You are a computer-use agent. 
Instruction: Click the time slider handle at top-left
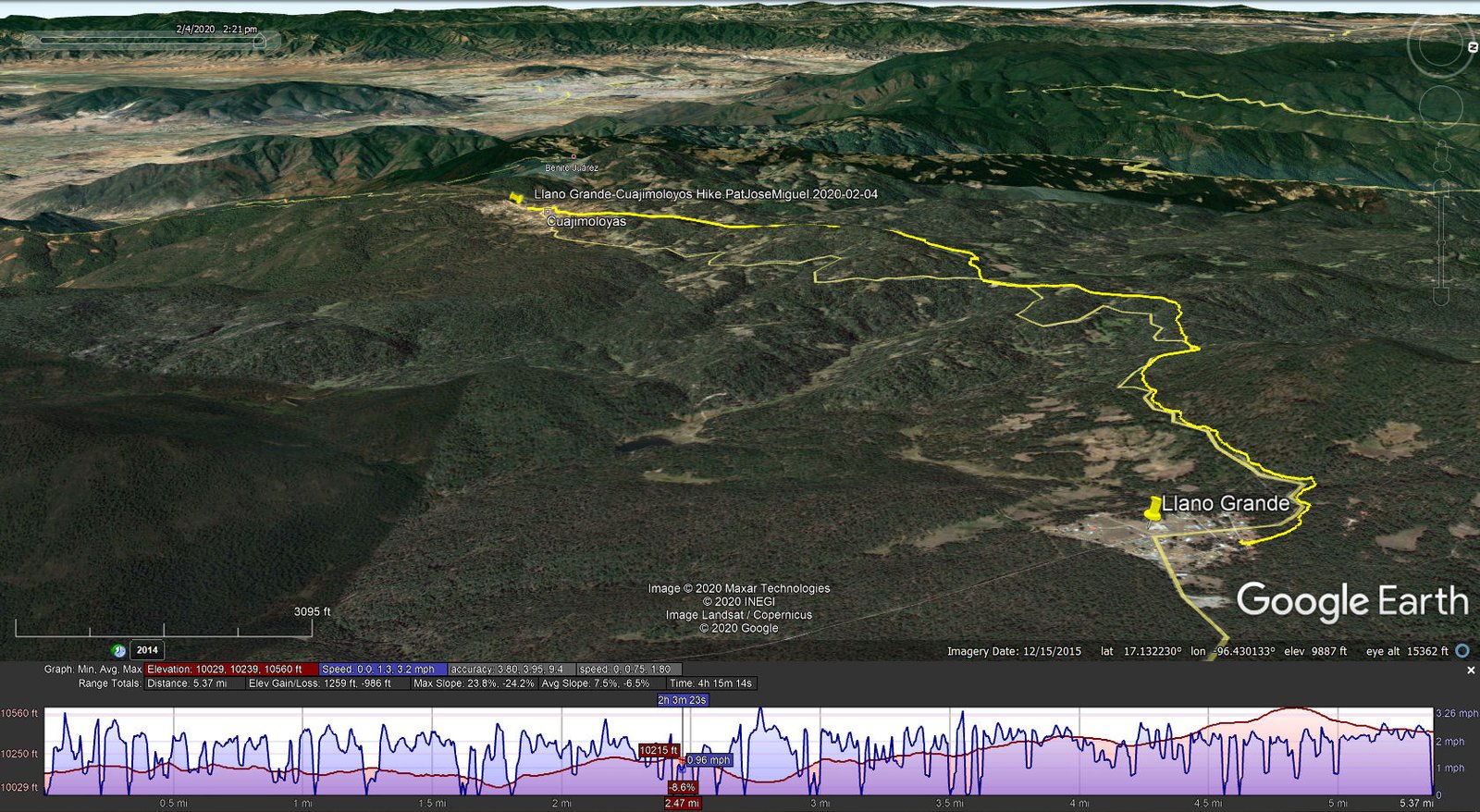pos(260,41)
